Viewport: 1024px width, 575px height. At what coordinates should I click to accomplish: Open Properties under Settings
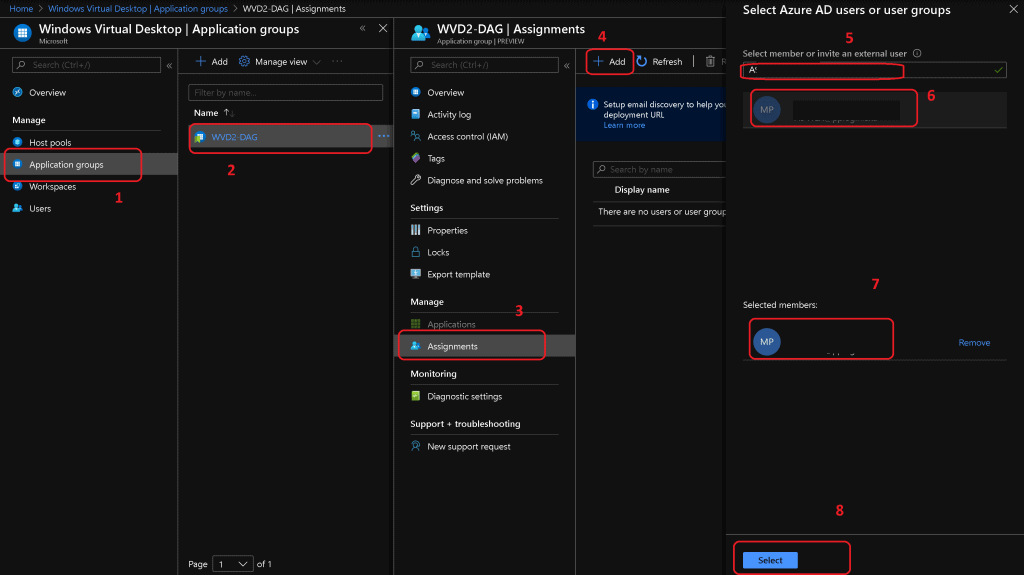pos(447,231)
